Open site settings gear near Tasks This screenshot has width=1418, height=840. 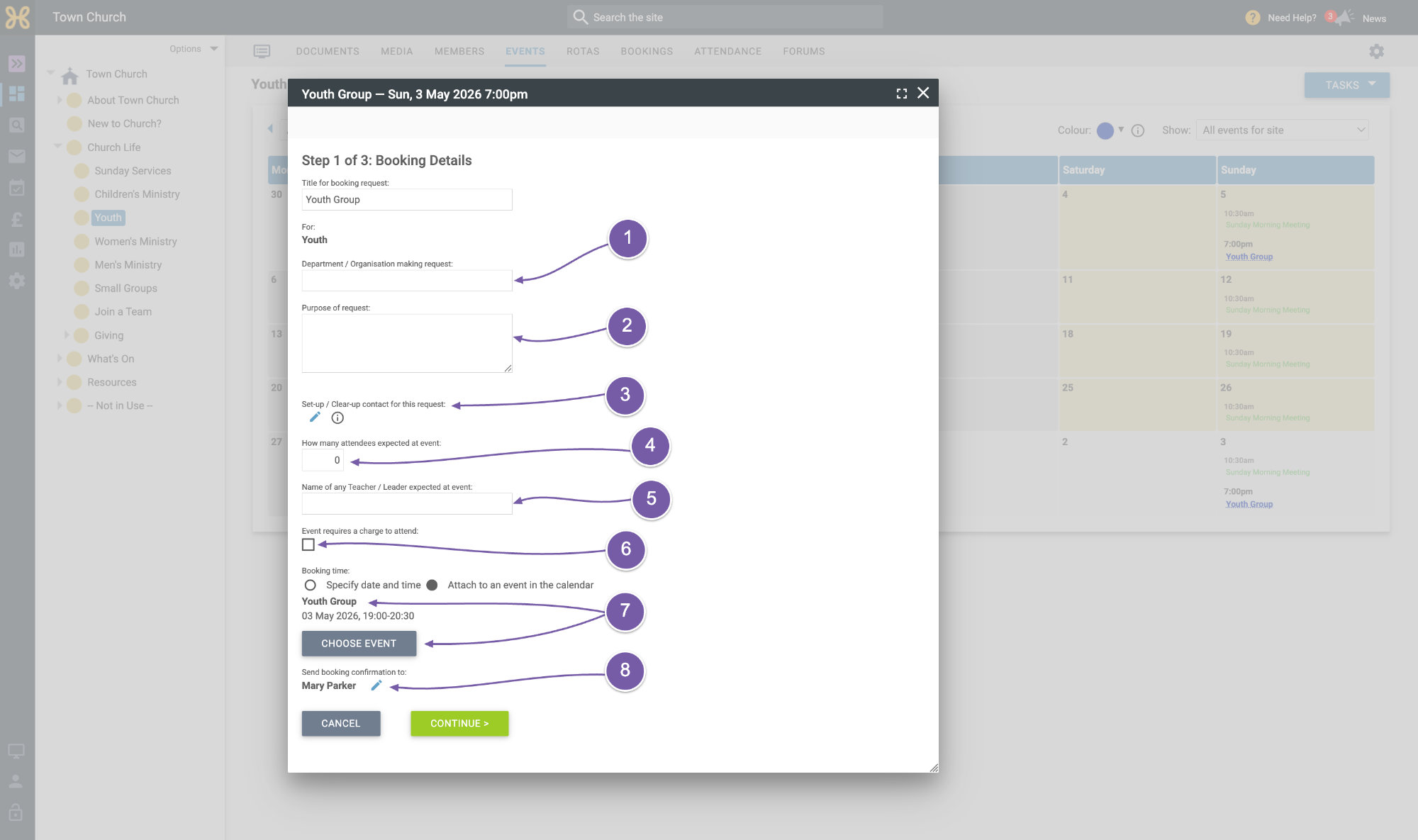1376,52
